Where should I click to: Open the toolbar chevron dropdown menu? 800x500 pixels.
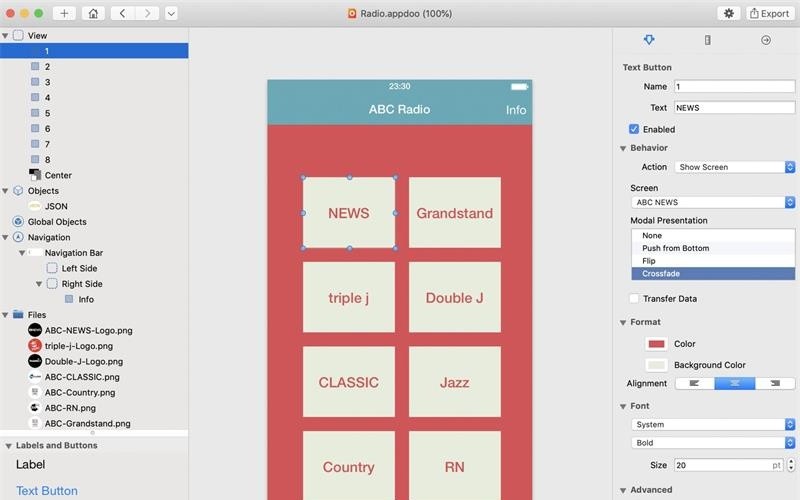171,13
